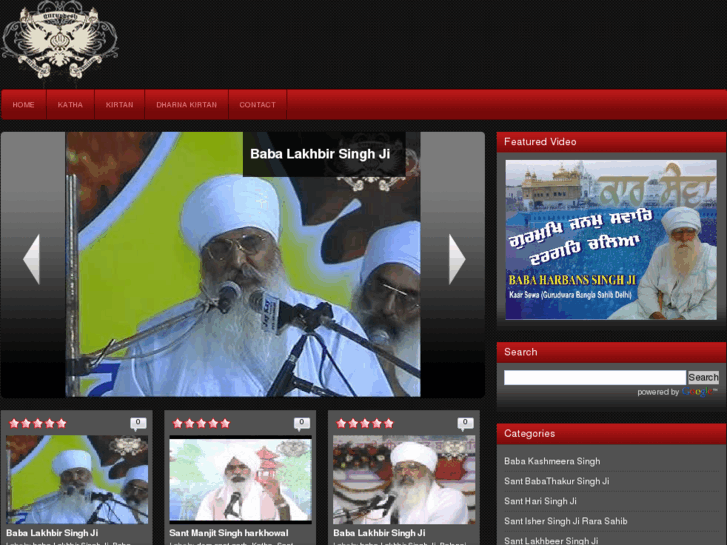
Task: Open the KATHA menu item
Action: [x=70, y=105]
